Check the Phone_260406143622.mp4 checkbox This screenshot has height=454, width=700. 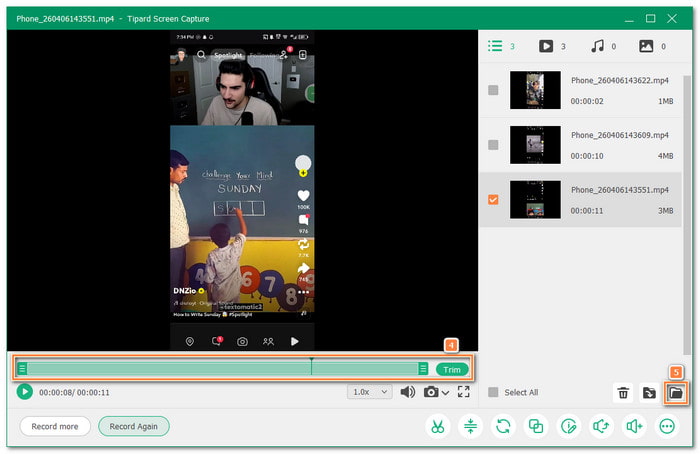493,90
